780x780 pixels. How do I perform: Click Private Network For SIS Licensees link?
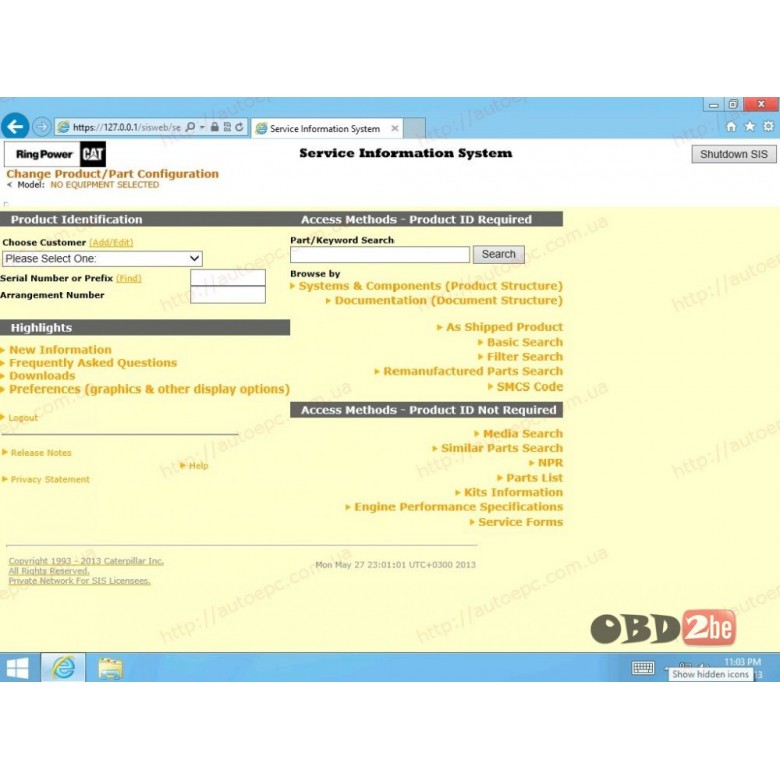[79, 581]
